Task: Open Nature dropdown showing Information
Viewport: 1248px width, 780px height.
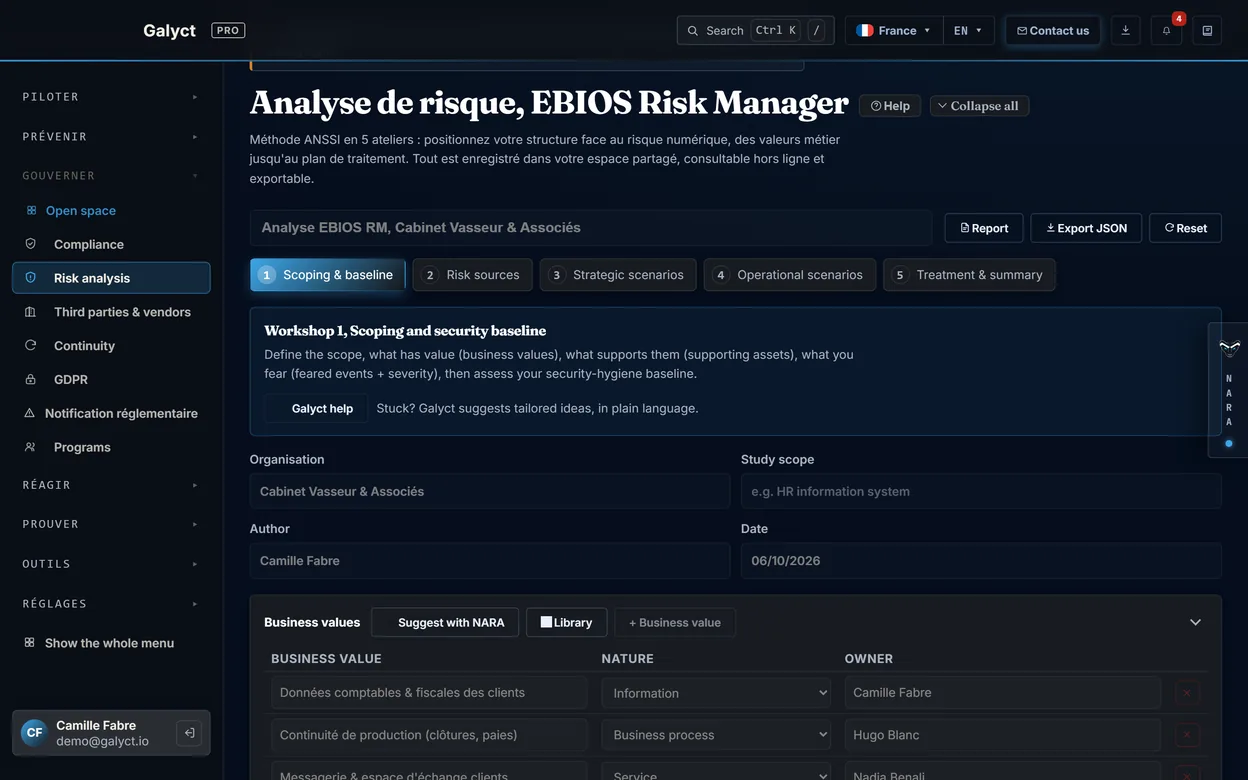Action: (716, 693)
